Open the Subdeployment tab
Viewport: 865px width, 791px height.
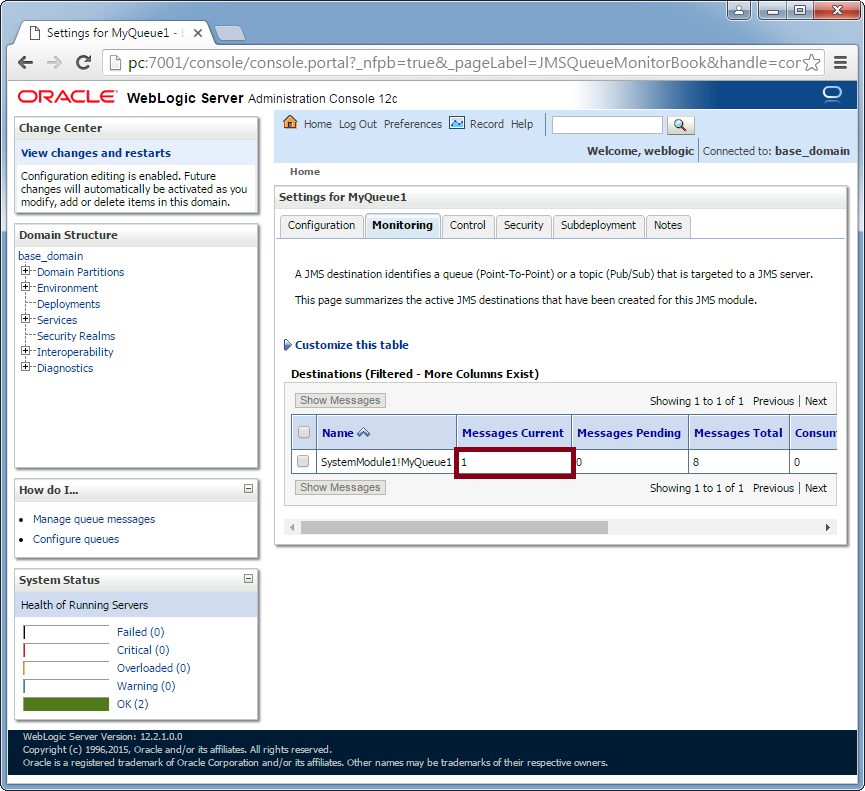[x=599, y=226]
